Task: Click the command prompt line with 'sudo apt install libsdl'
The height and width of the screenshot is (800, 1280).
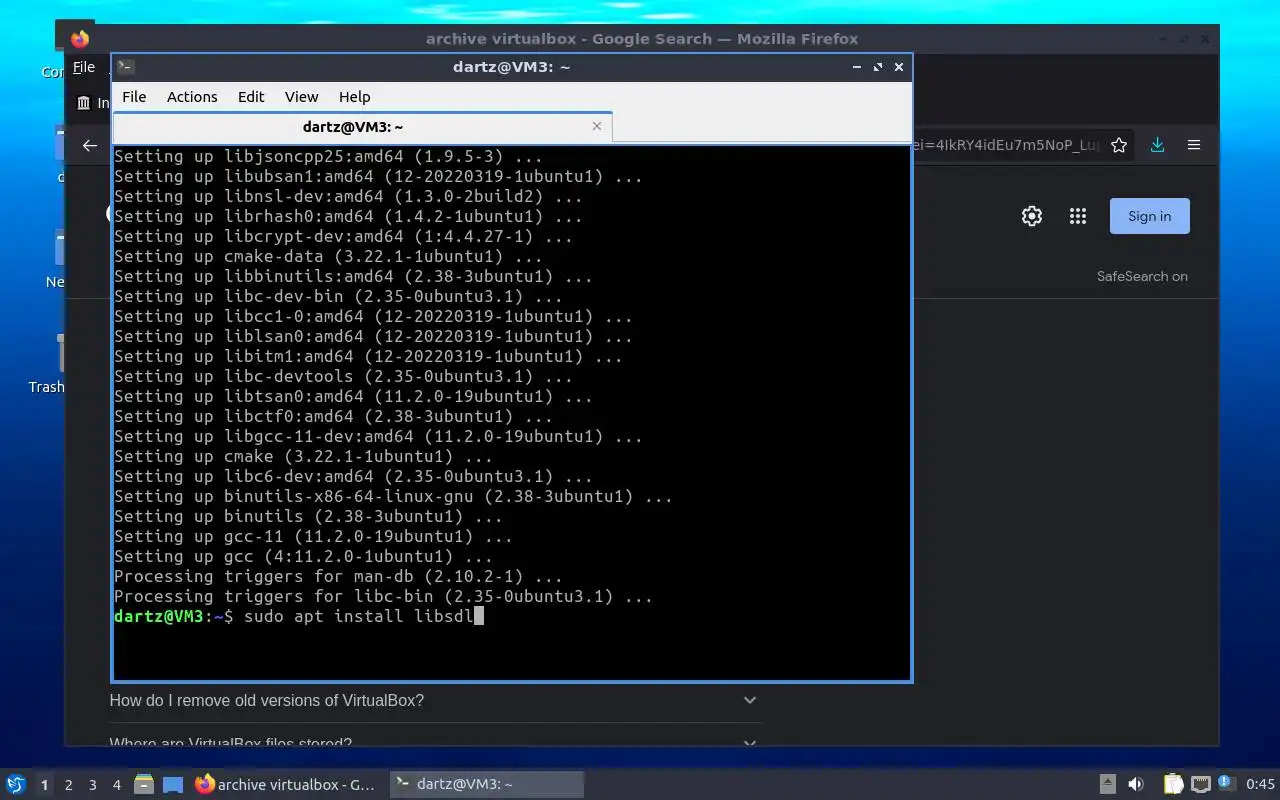Action: (299, 617)
